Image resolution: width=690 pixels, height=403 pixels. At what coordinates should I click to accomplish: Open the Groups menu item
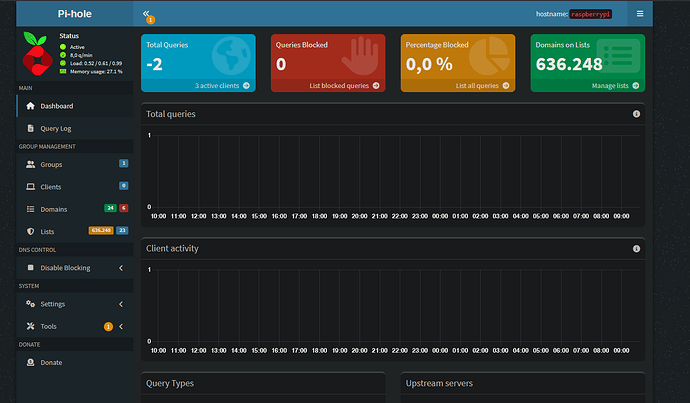click(x=74, y=164)
